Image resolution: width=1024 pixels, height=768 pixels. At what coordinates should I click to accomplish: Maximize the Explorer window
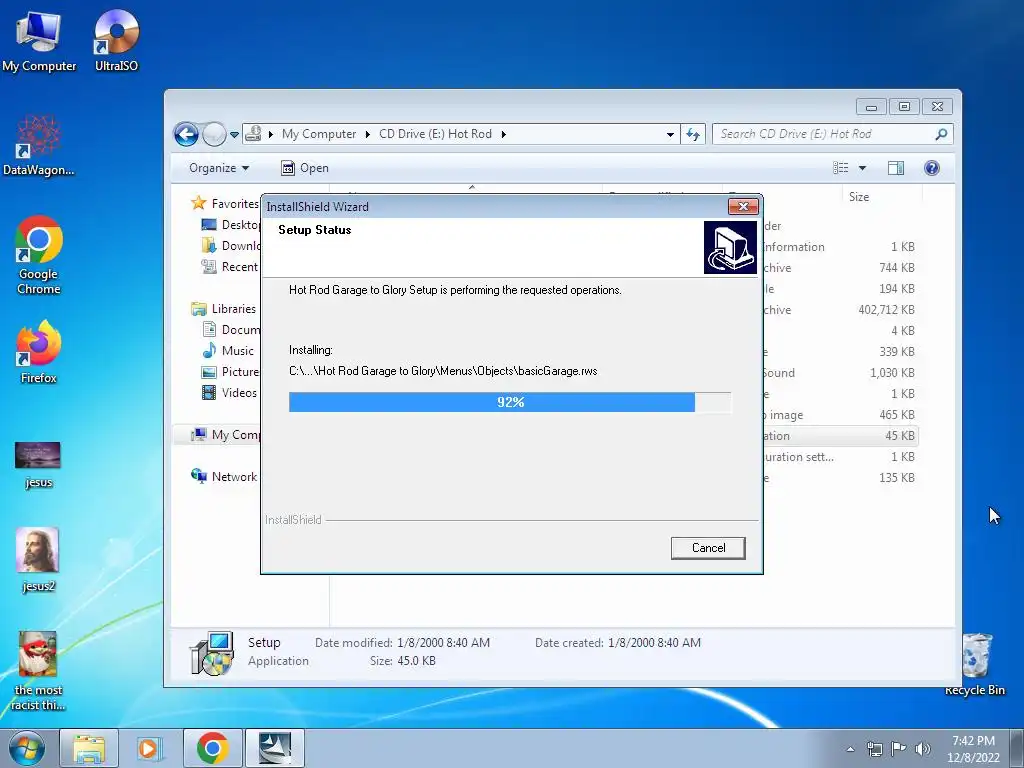pos(904,106)
